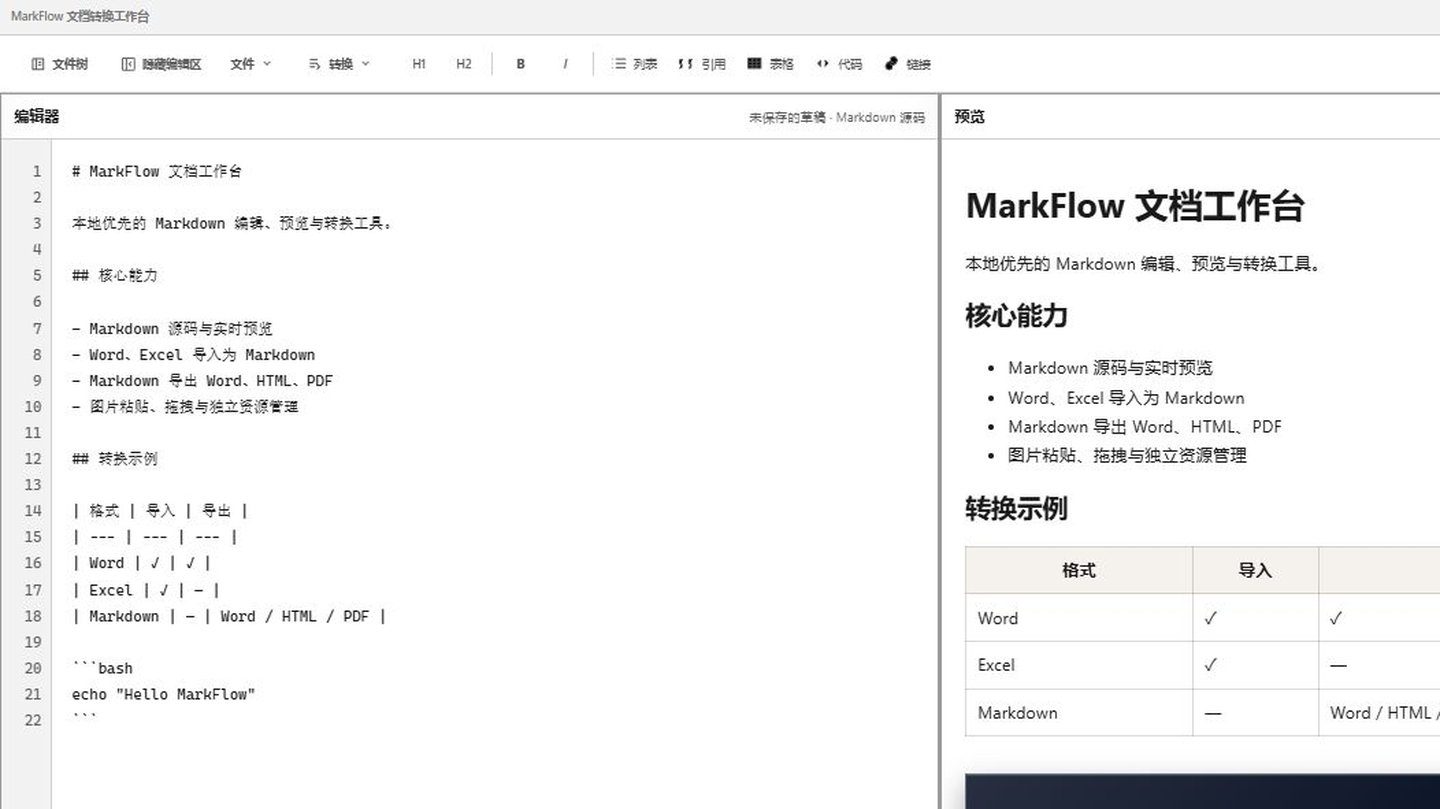Insert H1 heading
This screenshot has height=809, width=1440.
[x=419, y=64]
